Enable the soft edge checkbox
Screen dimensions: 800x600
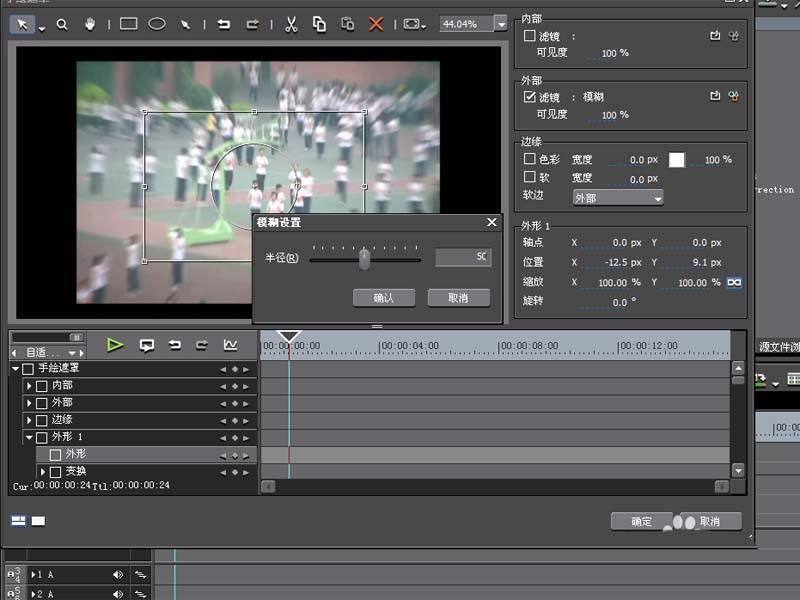click(530, 177)
